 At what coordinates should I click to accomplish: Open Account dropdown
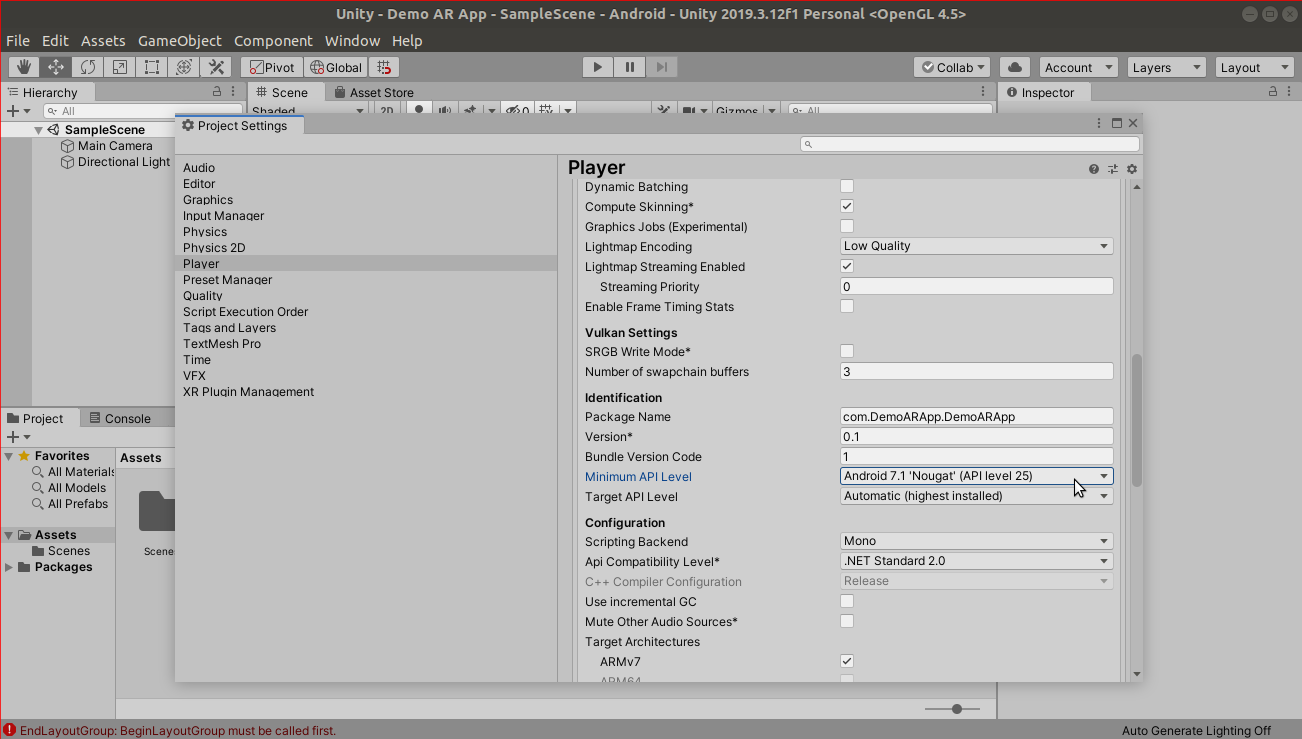click(x=1078, y=67)
